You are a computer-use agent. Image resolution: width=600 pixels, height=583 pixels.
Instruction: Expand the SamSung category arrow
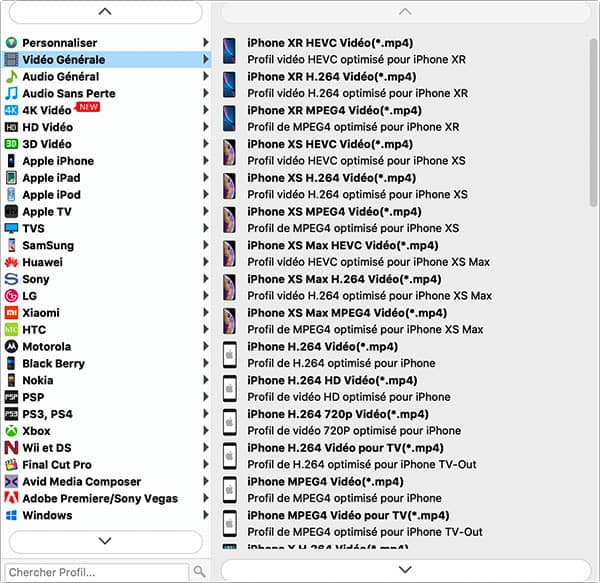[x=206, y=245]
